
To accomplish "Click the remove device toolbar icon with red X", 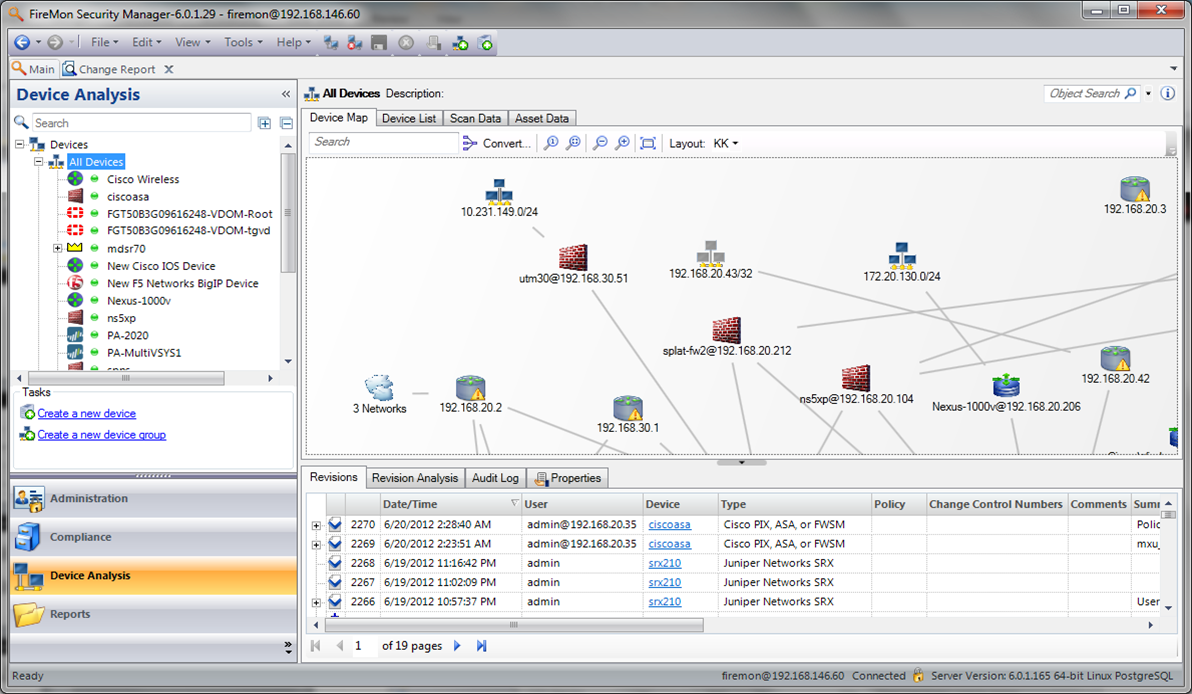I will coord(354,43).
